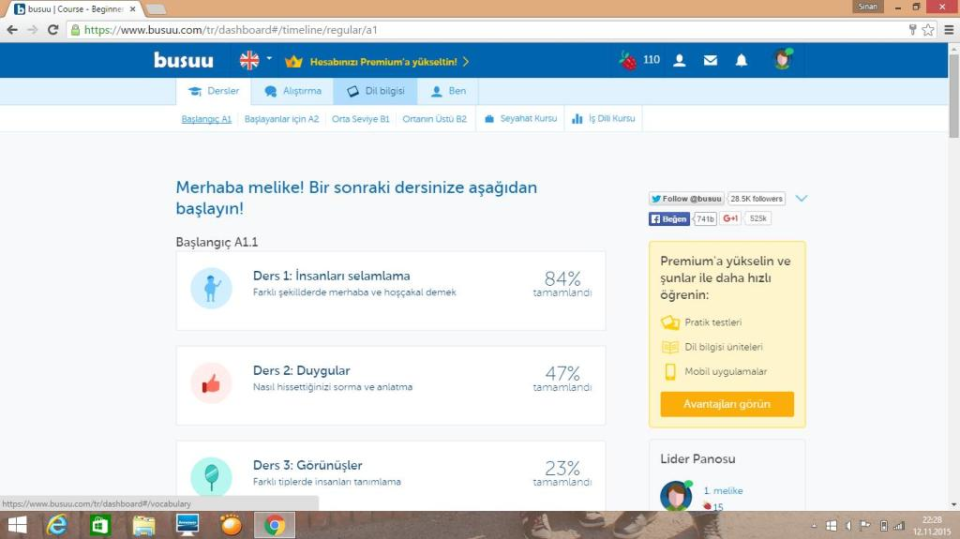Click the 28.5K followers count

756,198
